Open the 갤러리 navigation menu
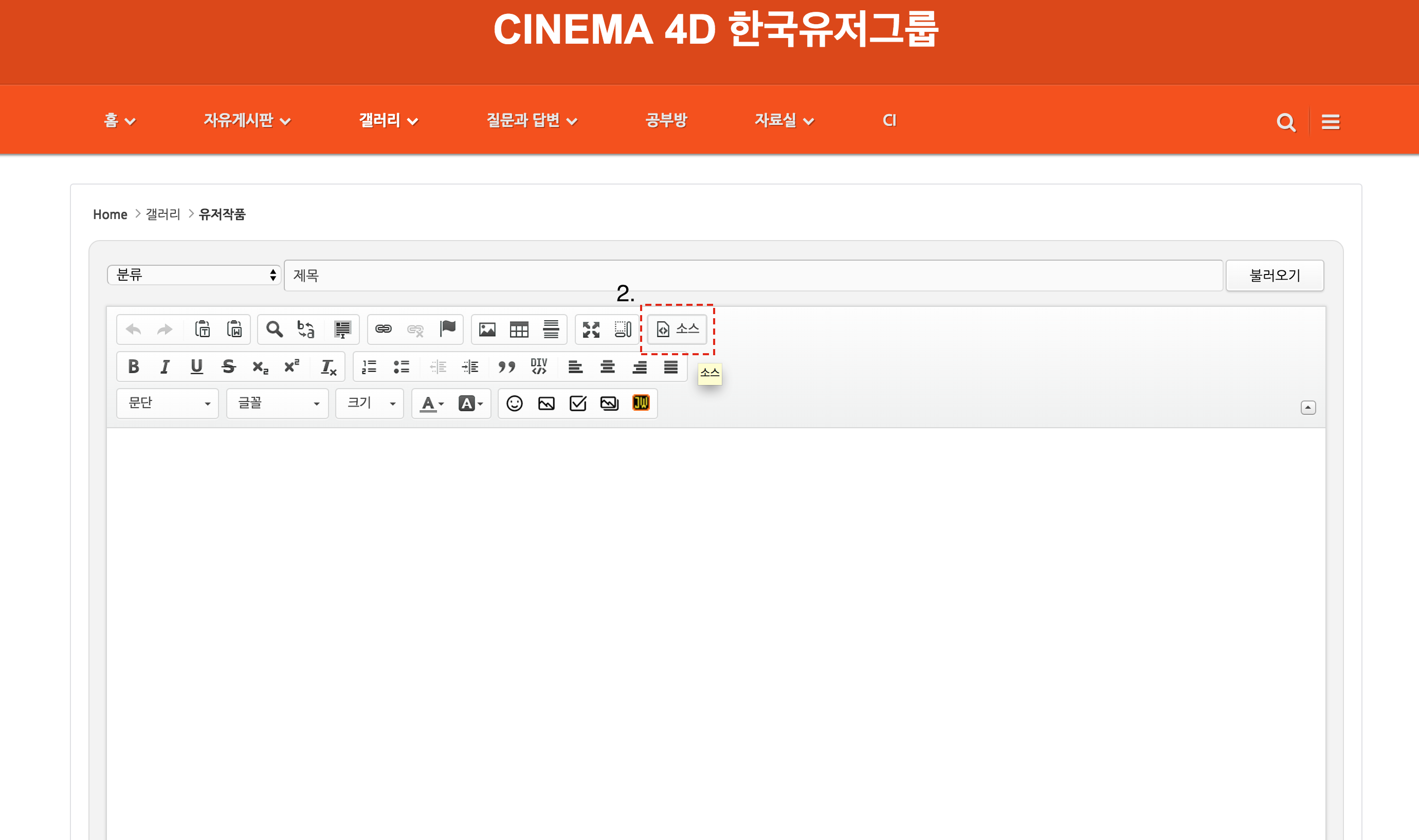Image resolution: width=1419 pixels, height=840 pixels. pyautogui.click(x=388, y=121)
